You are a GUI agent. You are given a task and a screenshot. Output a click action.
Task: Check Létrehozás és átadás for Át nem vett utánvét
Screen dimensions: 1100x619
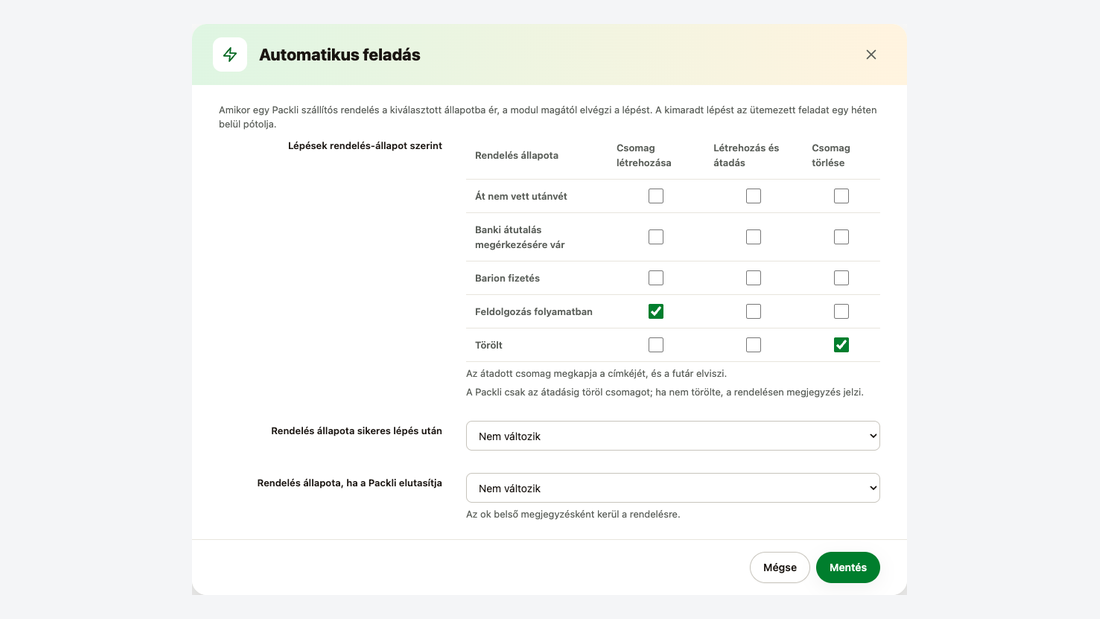(753, 196)
